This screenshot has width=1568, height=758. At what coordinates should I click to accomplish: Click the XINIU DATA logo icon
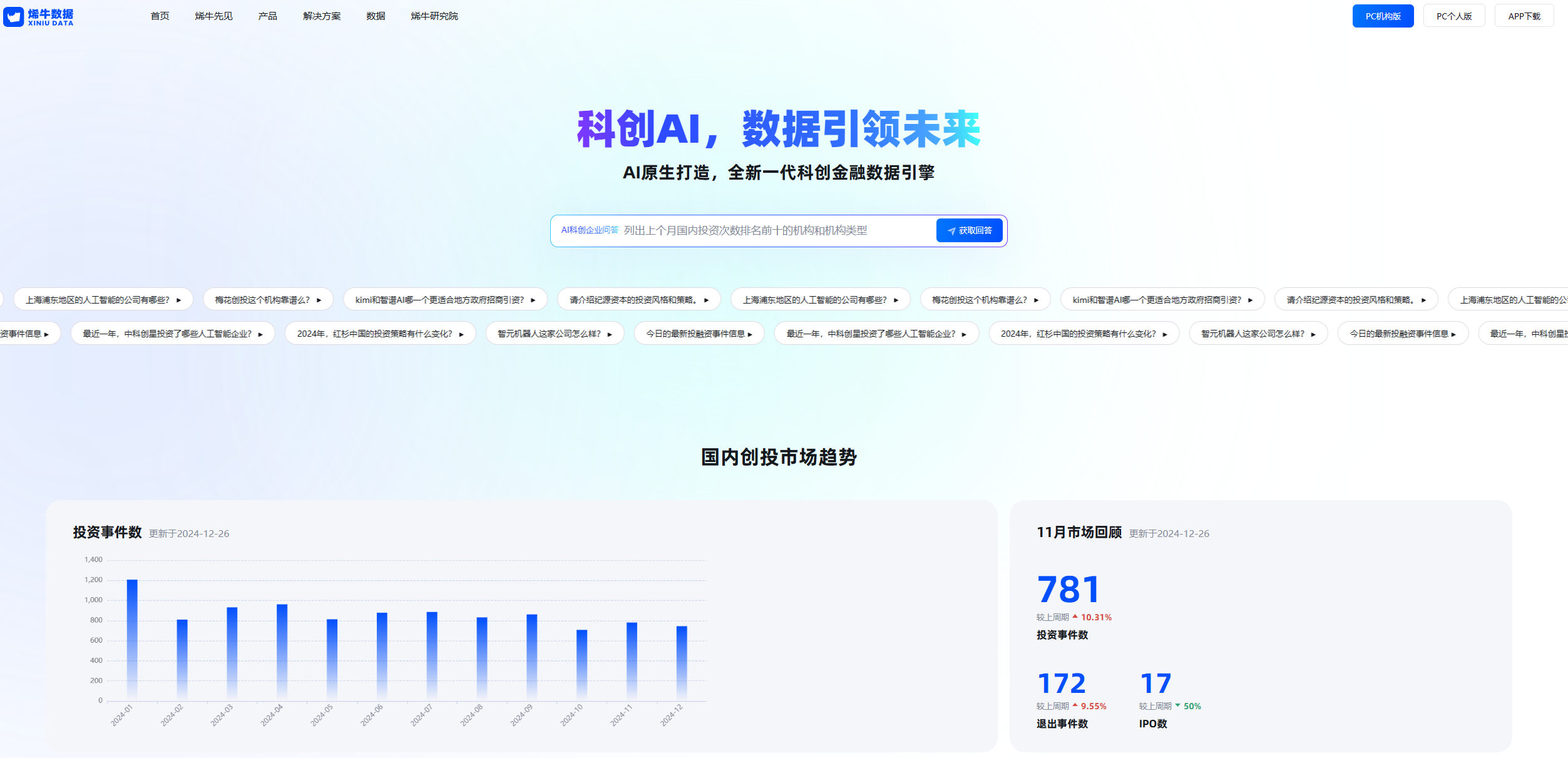coord(13,17)
